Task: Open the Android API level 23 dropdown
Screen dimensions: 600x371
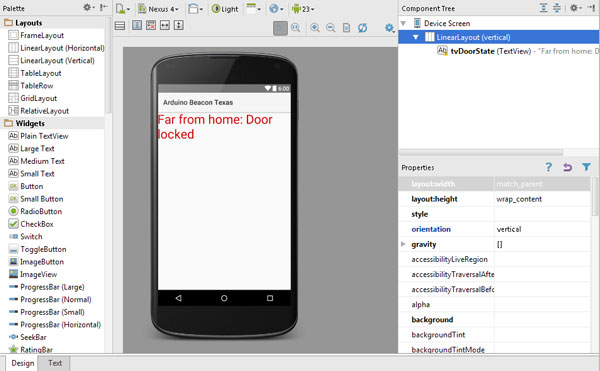Action: click(303, 8)
